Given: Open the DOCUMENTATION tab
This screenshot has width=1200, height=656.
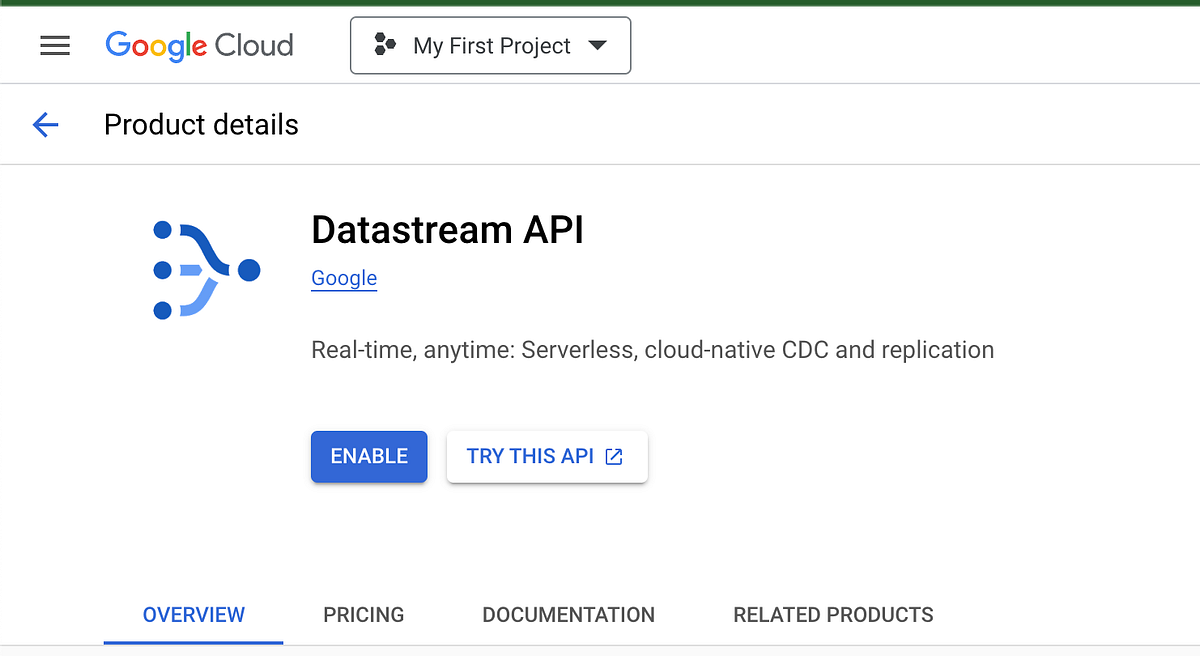Looking at the screenshot, I should (x=568, y=615).
